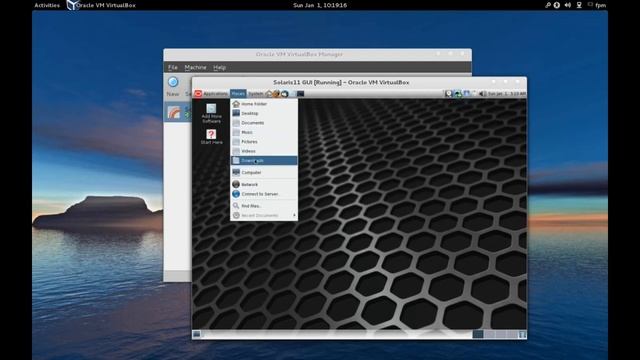Open Pictures from the Places menu
The height and width of the screenshot is (360, 640).
[264, 142]
